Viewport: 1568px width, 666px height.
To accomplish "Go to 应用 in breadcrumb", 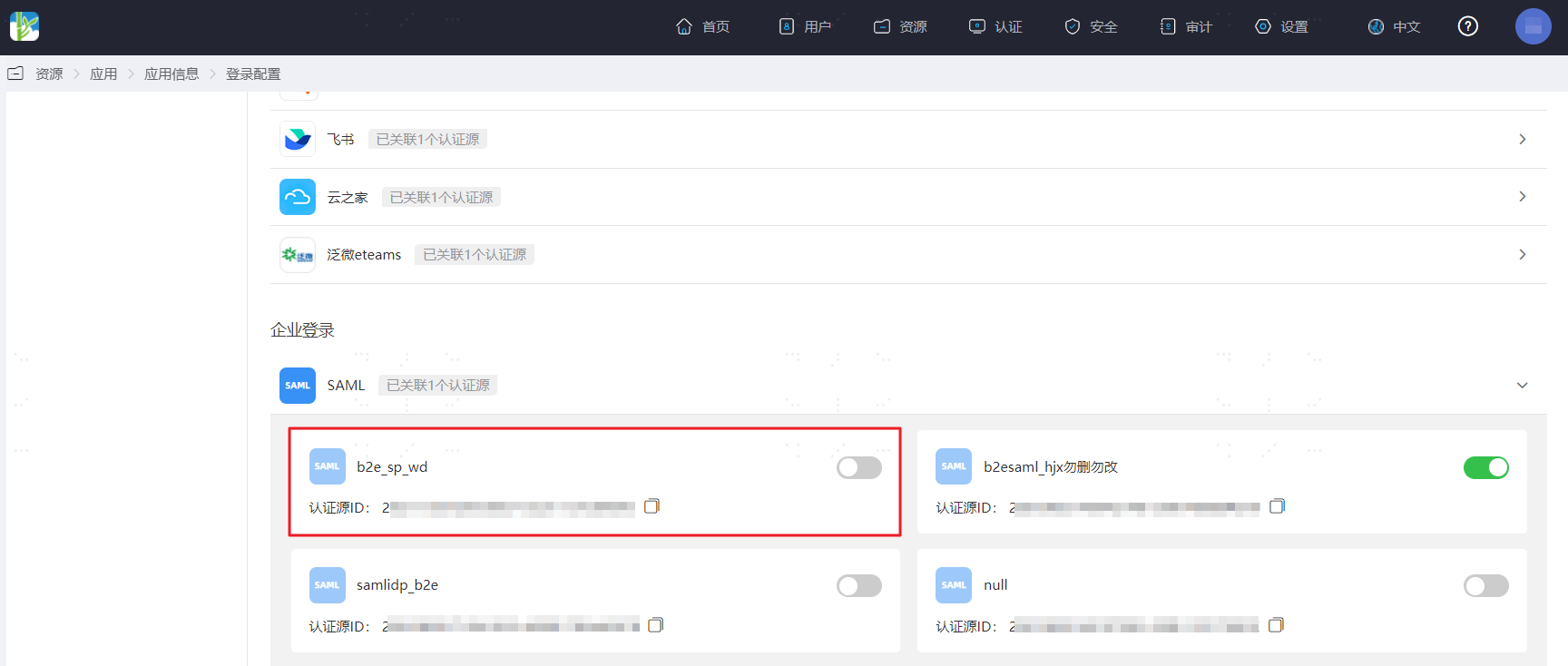I will point(103,73).
